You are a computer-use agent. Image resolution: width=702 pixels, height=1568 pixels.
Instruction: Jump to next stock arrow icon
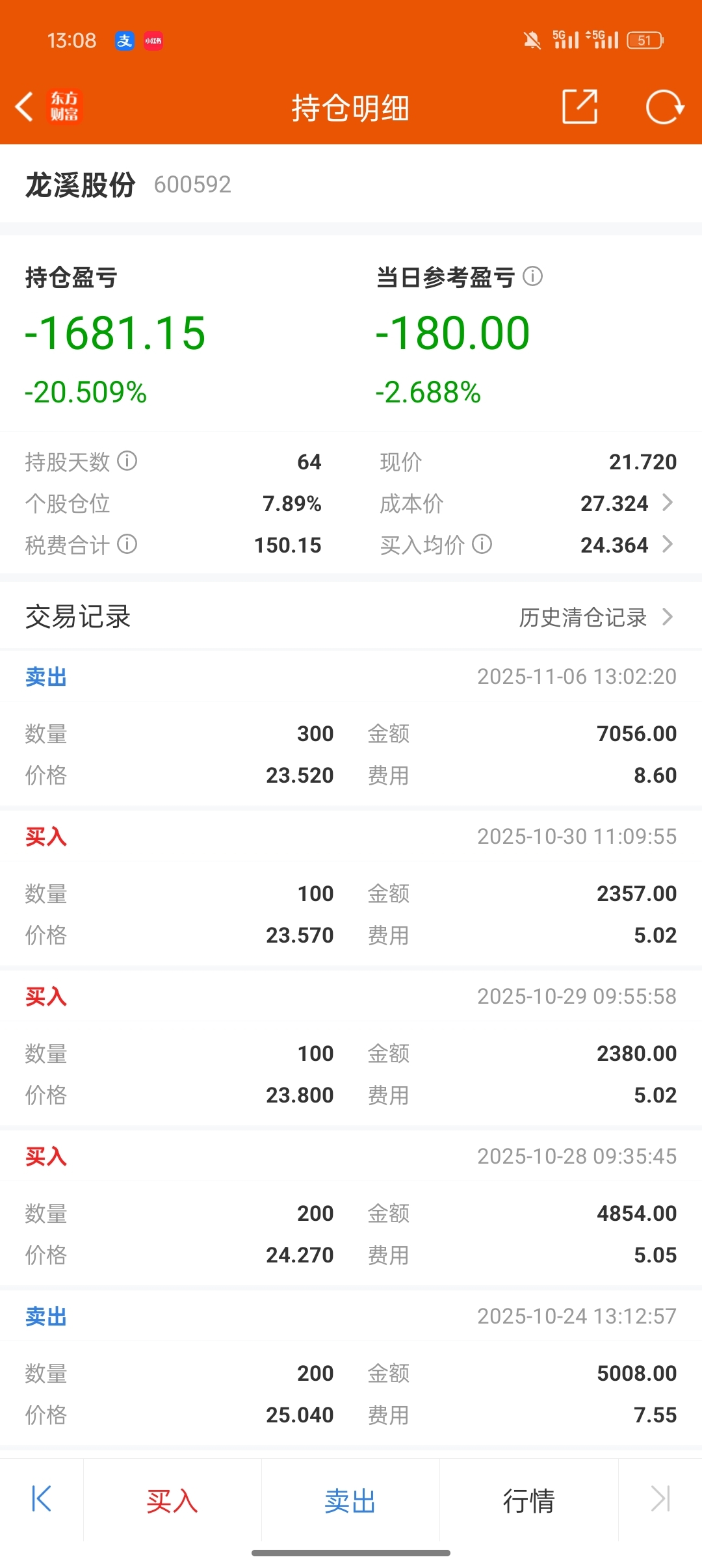pyautogui.click(x=660, y=1499)
